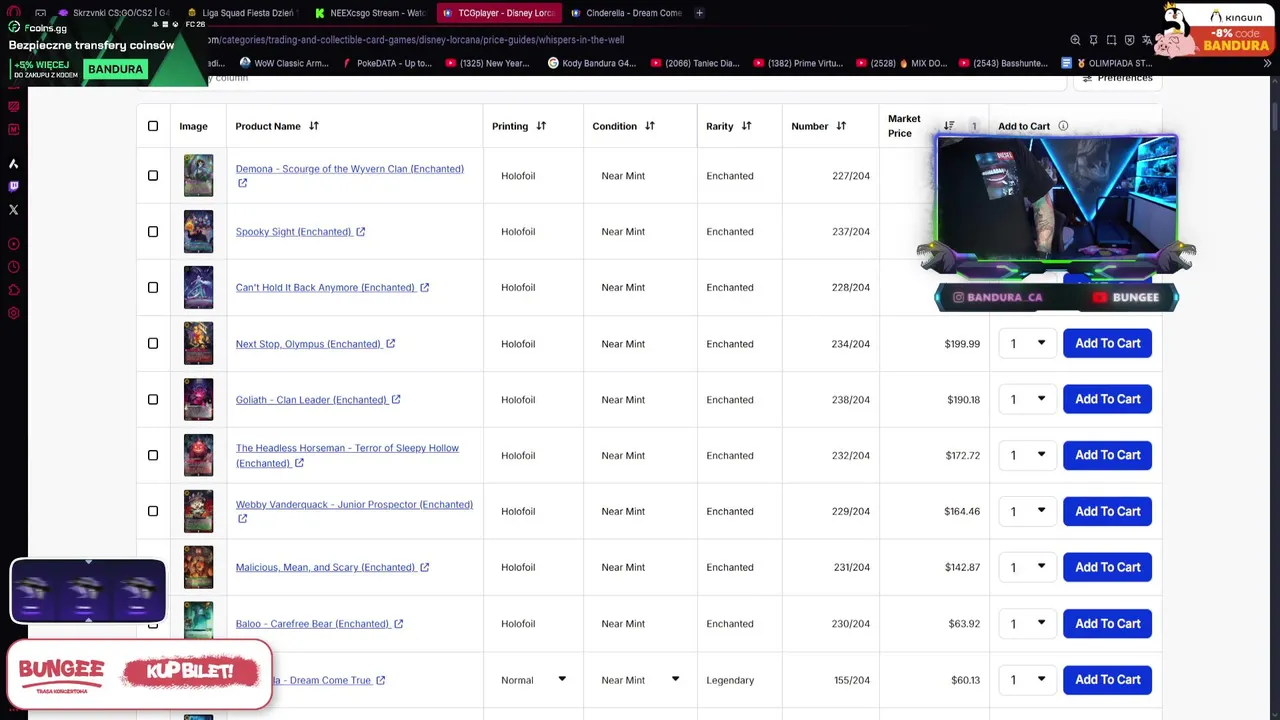Open the Player icon in sidebar

(13, 244)
